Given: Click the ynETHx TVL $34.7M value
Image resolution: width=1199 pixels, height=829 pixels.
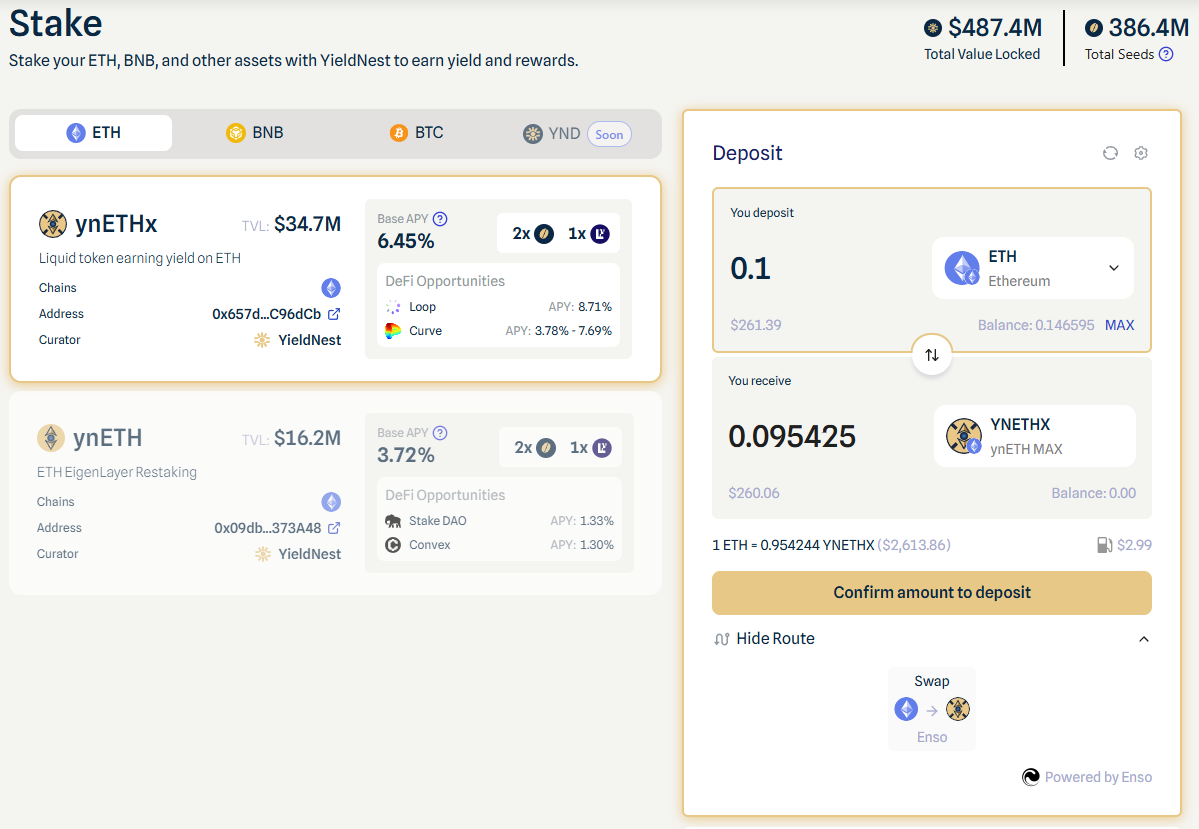Looking at the screenshot, I should pos(307,224).
